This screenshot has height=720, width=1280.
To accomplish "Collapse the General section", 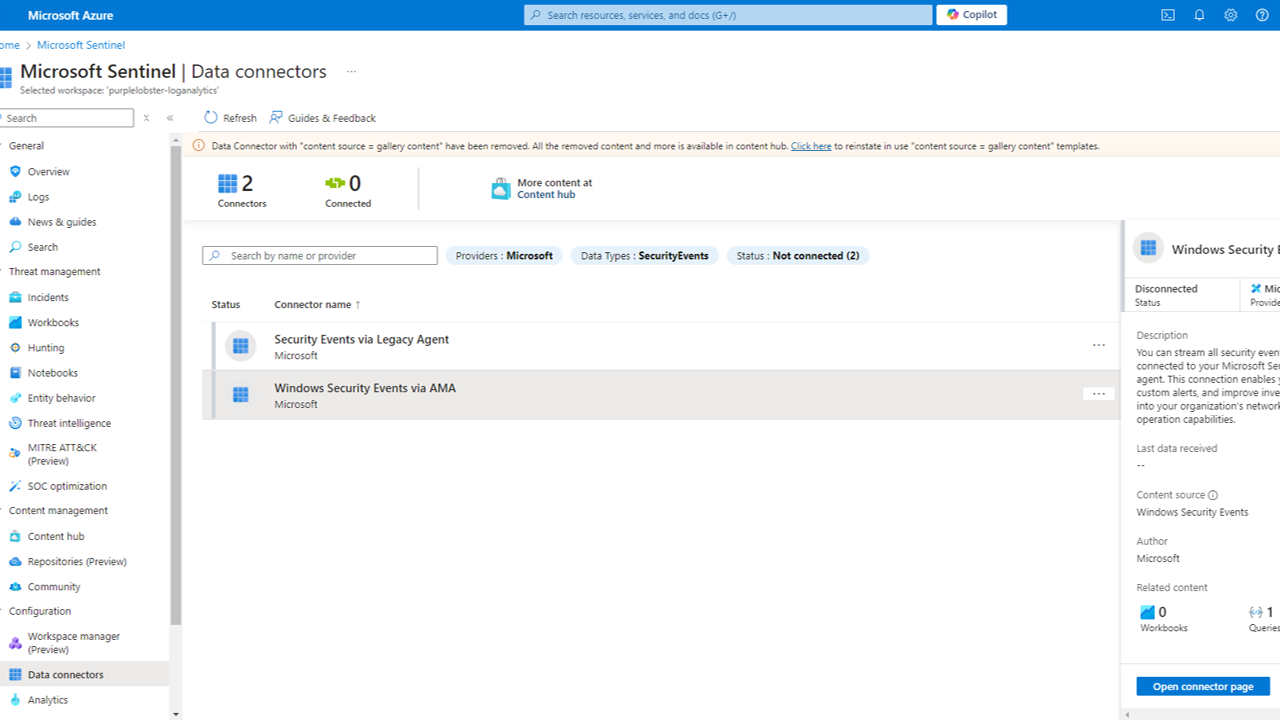I will (x=26, y=146).
